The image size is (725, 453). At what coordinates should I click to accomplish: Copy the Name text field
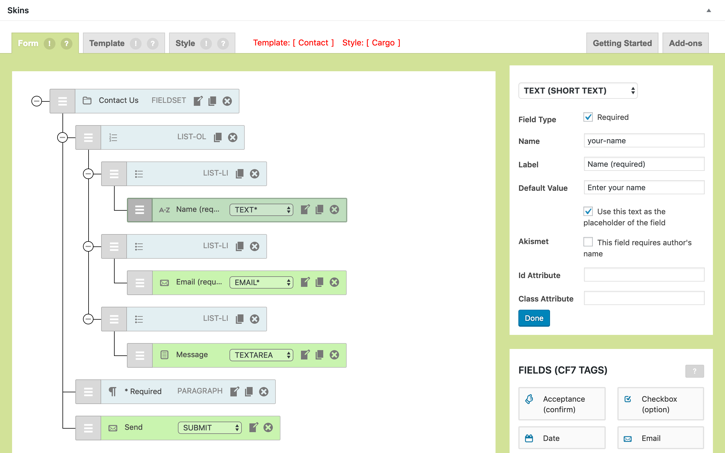coord(320,210)
